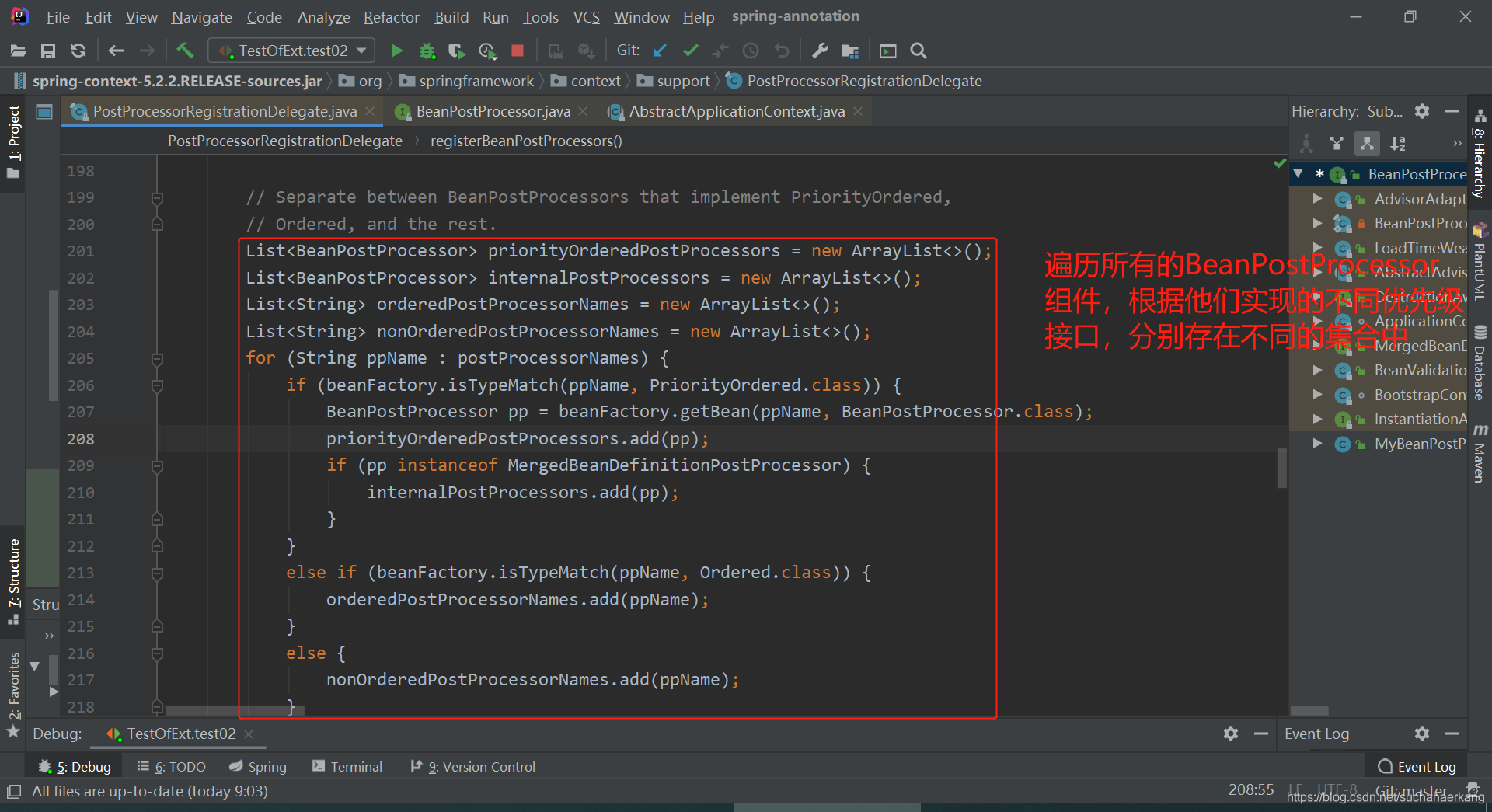This screenshot has width=1492, height=812.
Task: Toggle subtypes hierarchy button
Action: point(1367,143)
